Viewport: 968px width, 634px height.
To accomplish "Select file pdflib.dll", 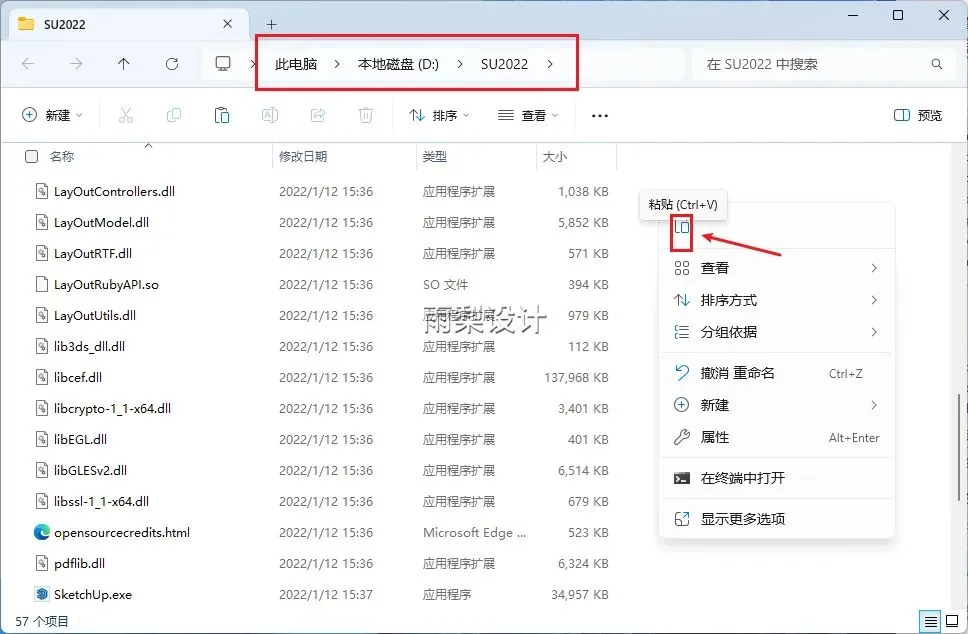I will pos(79,563).
